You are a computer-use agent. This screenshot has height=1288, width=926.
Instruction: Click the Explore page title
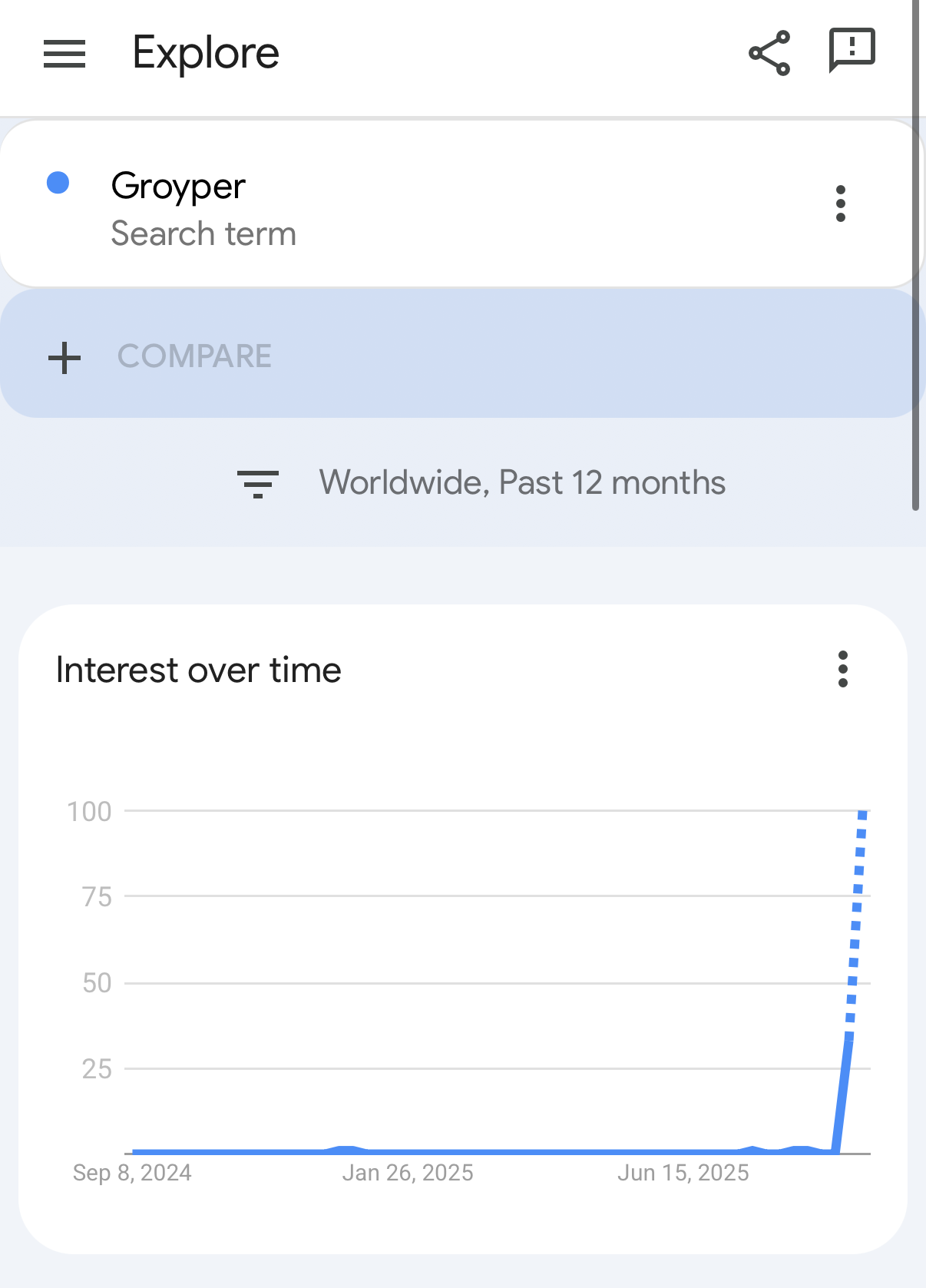206,53
